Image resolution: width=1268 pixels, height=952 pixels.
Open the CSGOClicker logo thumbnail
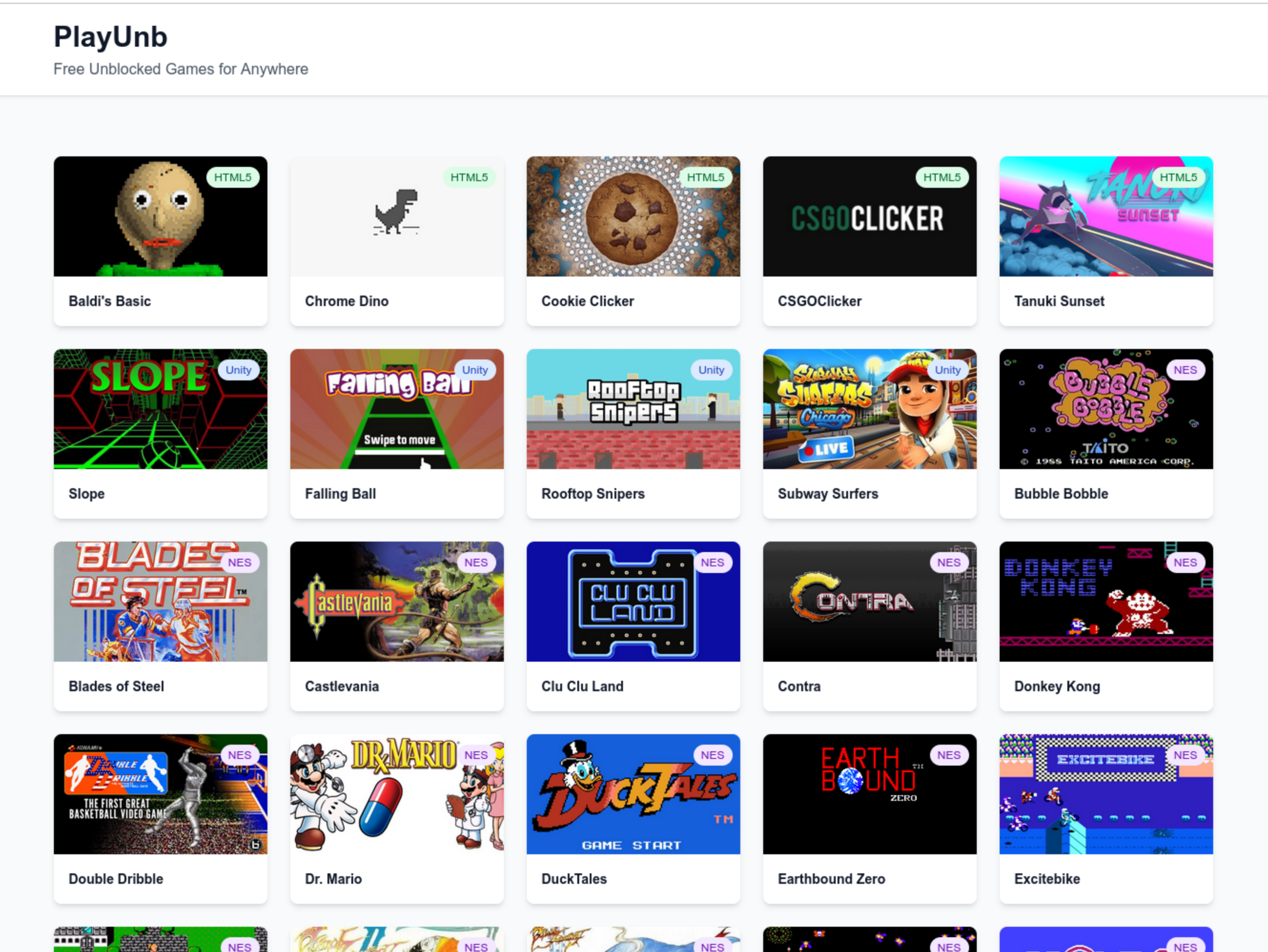869,216
